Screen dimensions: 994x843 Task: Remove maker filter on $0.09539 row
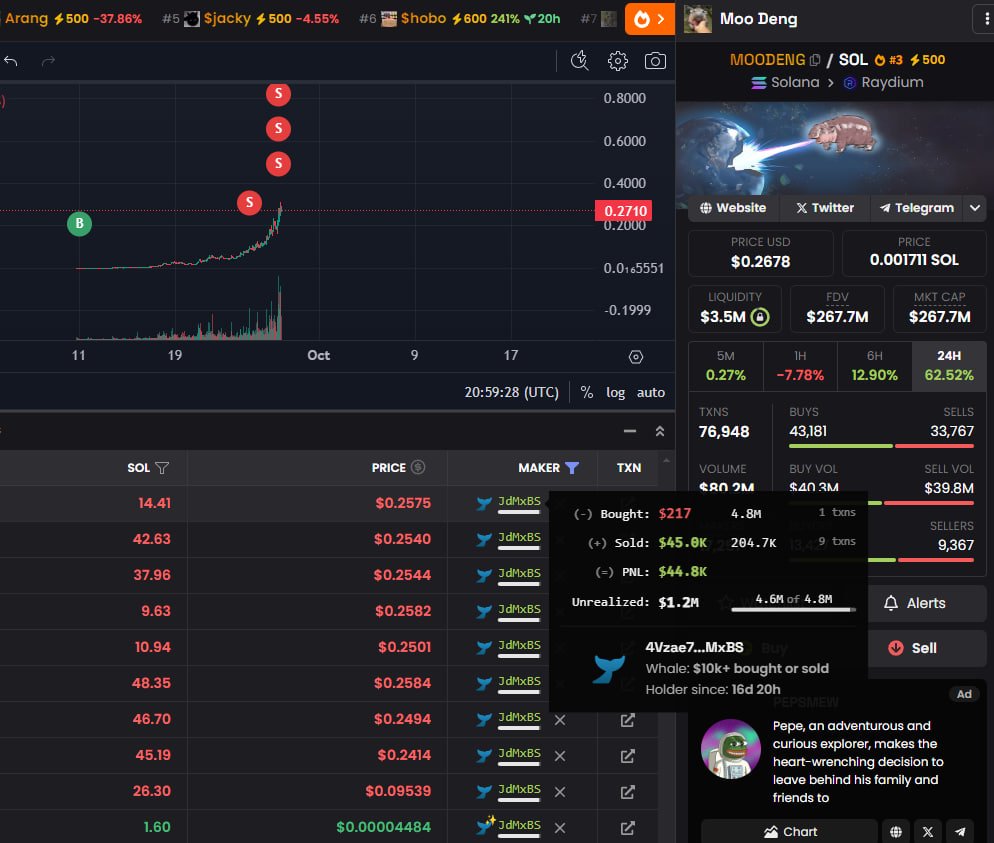click(560, 792)
